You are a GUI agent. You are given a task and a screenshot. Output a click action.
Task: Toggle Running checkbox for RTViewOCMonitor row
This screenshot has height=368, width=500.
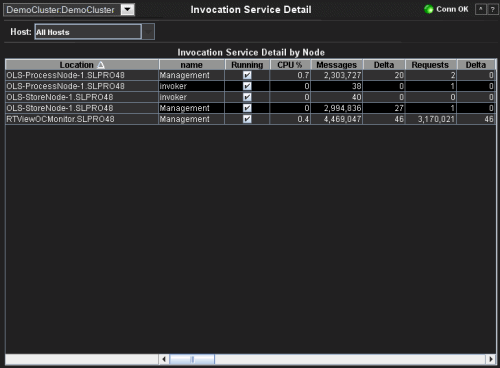pyautogui.click(x=247, y=119)
